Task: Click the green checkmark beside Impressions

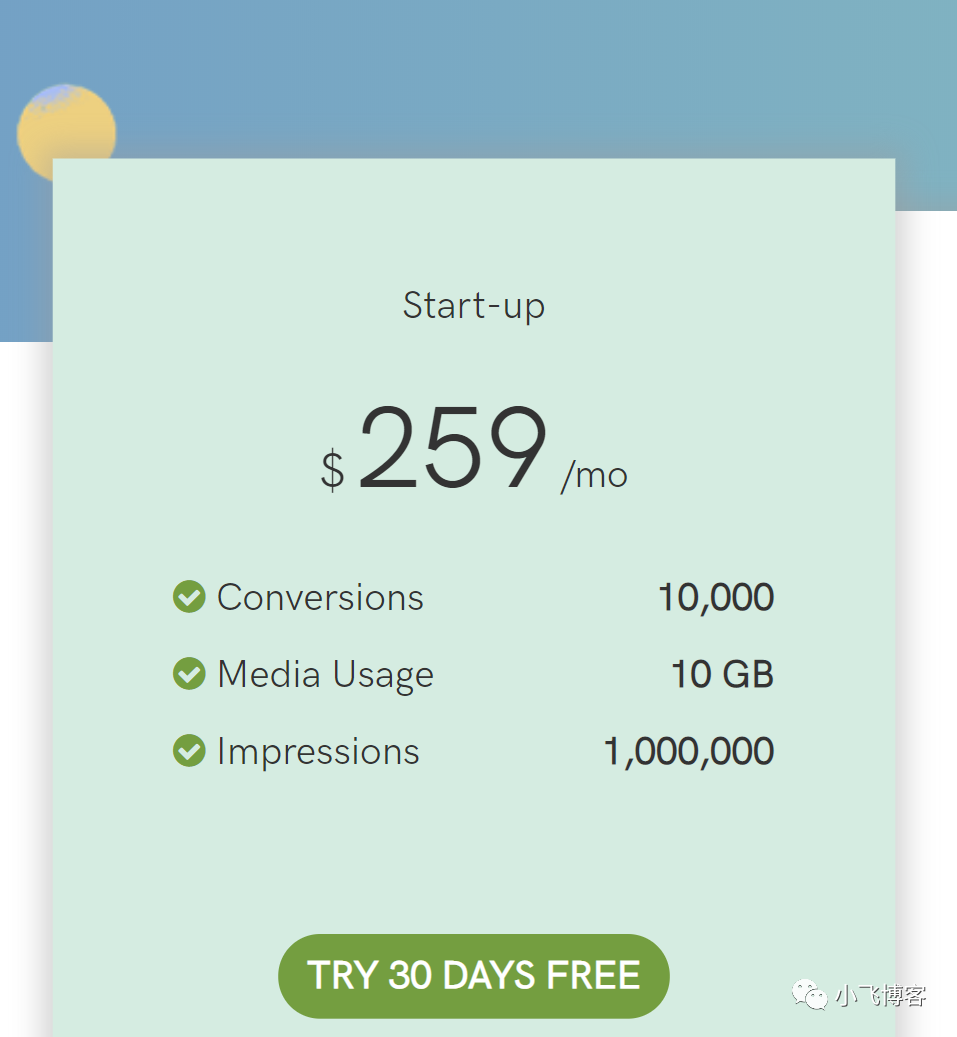Action: click(x=189, y=751)
